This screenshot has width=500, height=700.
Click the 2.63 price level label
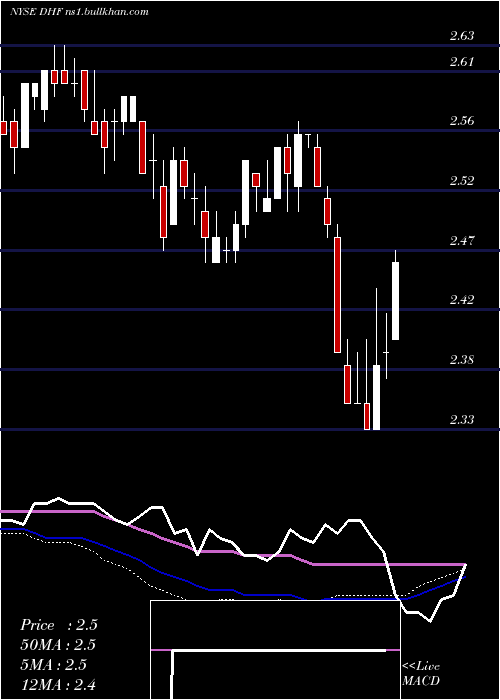tap(462, 36)
